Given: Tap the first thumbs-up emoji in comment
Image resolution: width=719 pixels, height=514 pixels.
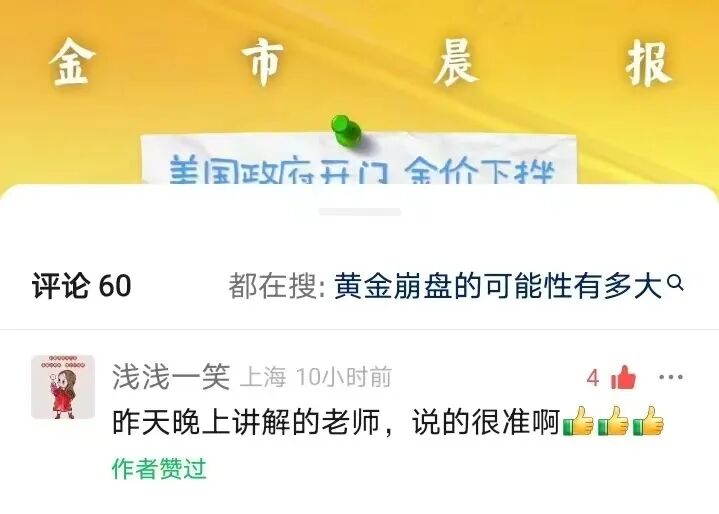Looking at the screenshot, I should click(578, 421).
